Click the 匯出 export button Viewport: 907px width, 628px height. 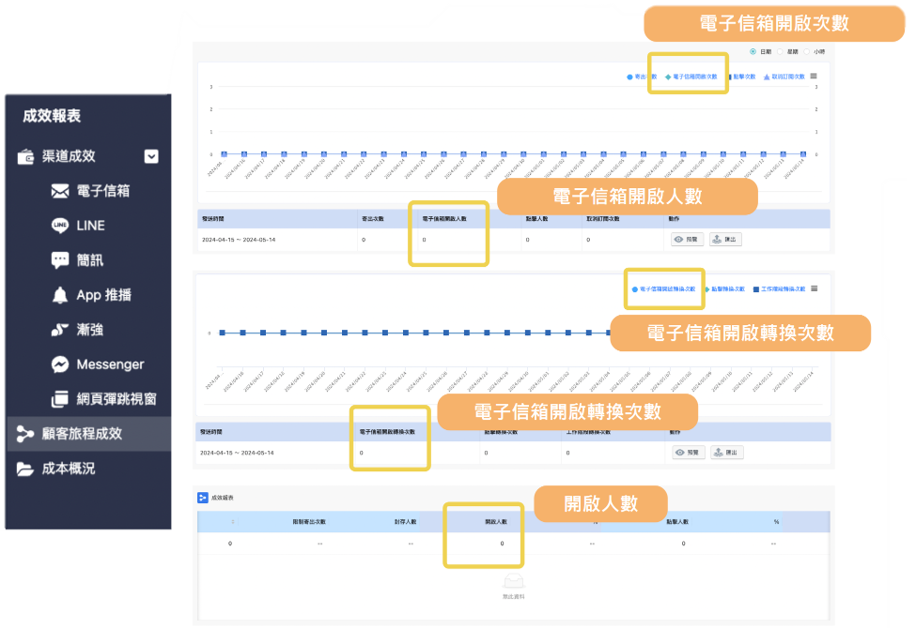(724, 238)
